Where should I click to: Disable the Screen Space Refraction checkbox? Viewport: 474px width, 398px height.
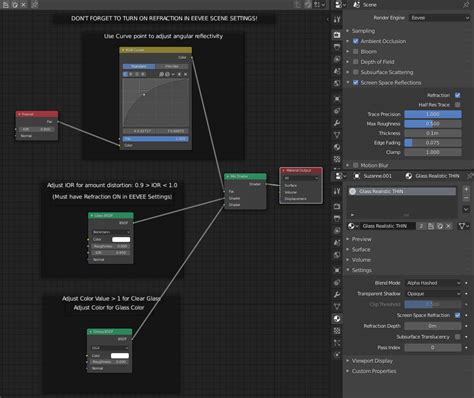458,315
